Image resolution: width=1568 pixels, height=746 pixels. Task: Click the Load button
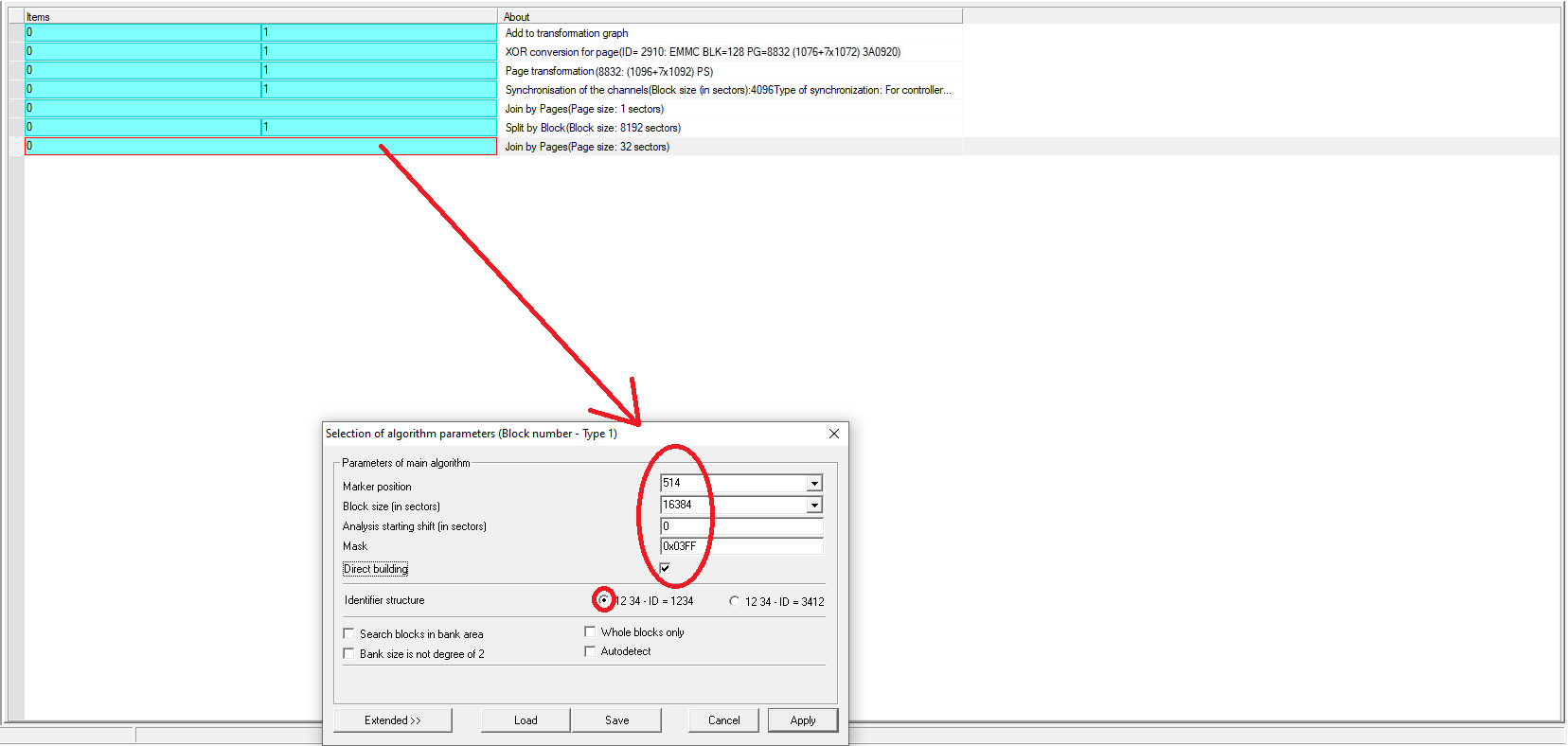(x=526, y=720)
